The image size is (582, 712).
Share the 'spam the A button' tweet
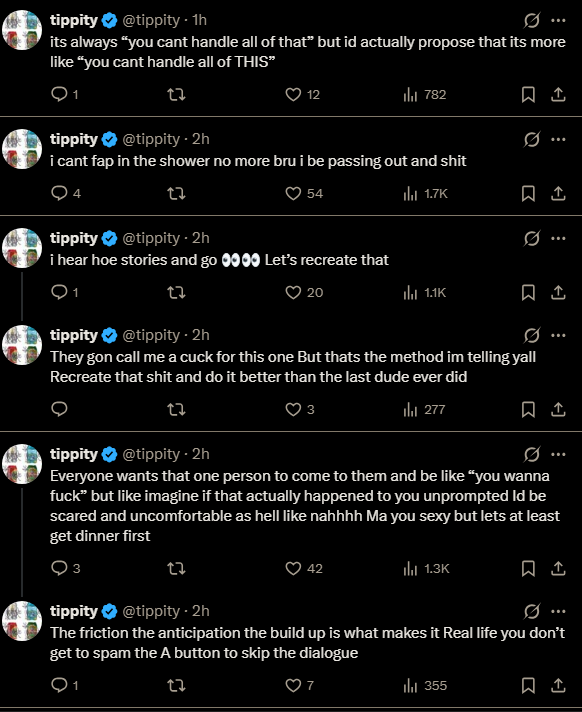pyautogui.click(x=558, y=685)
